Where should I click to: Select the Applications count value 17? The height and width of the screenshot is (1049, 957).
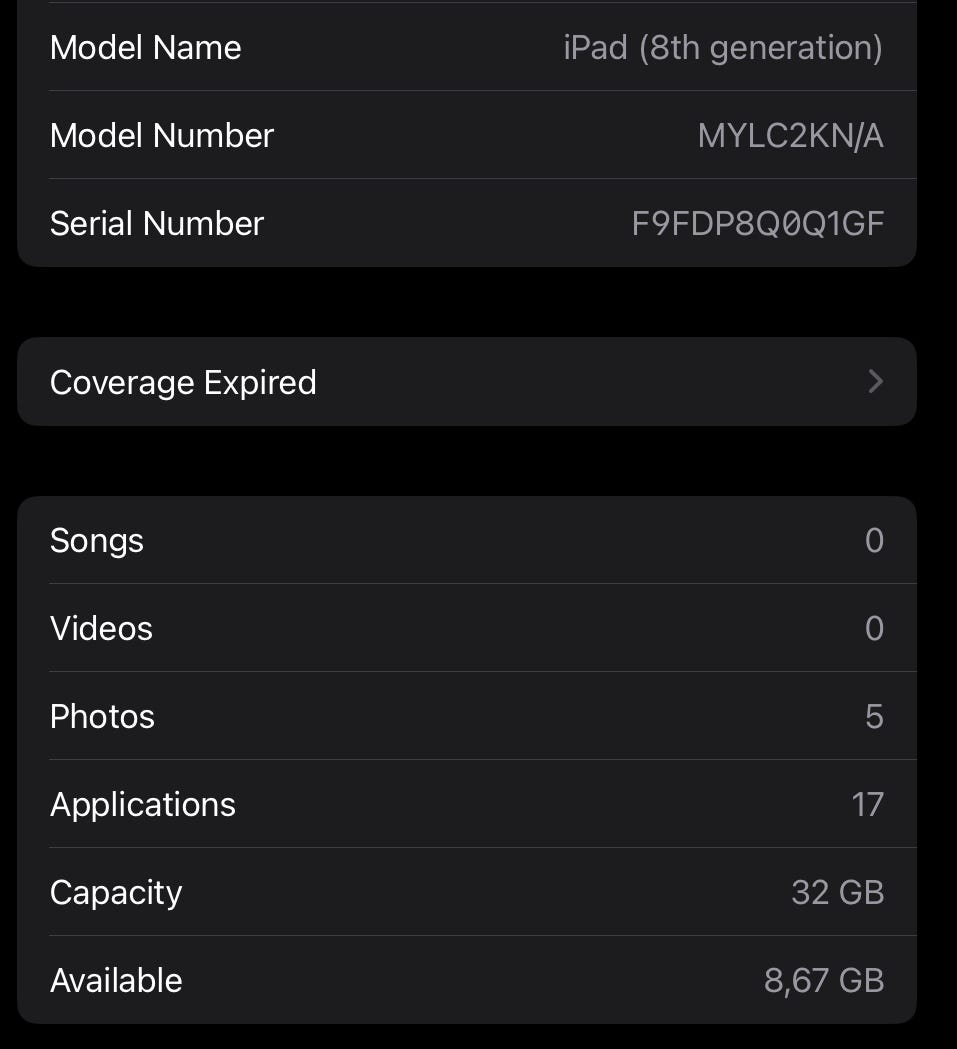pos(867,804)
